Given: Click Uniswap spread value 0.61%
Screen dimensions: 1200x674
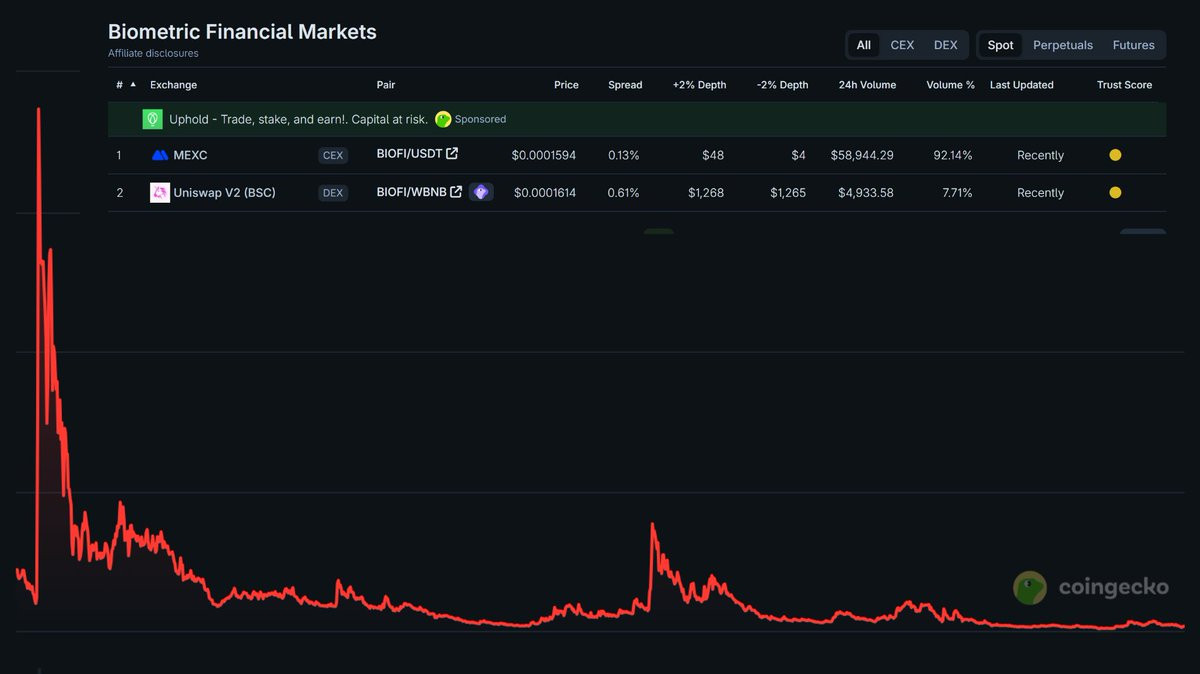Looking at the screenshot, I should (x=623, y=193).
